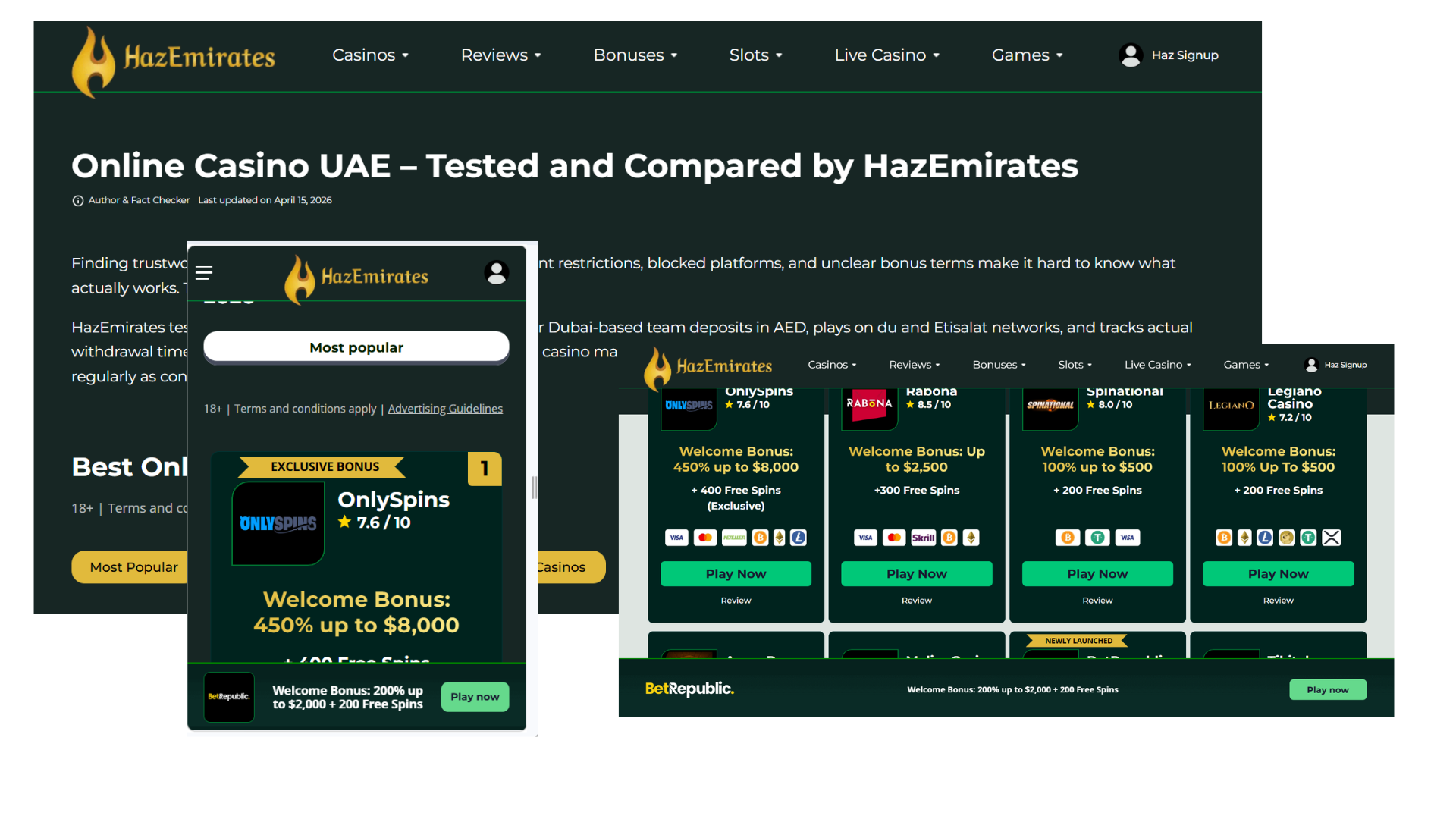Open the Advertising Guidelines link in the mobile view
The image size is (1456, 819).
pyautogui.click(x=445, y=409)
